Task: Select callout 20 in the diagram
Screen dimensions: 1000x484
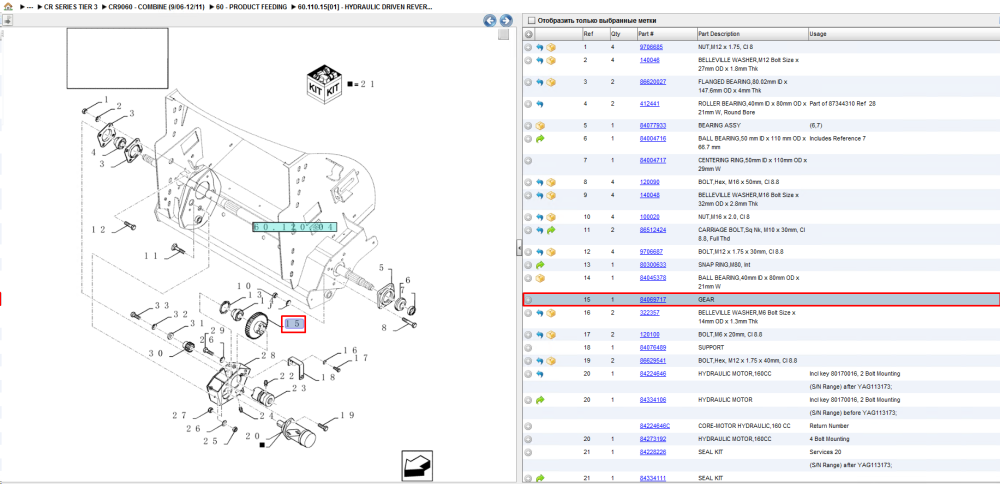Action: tap(253, 437)
